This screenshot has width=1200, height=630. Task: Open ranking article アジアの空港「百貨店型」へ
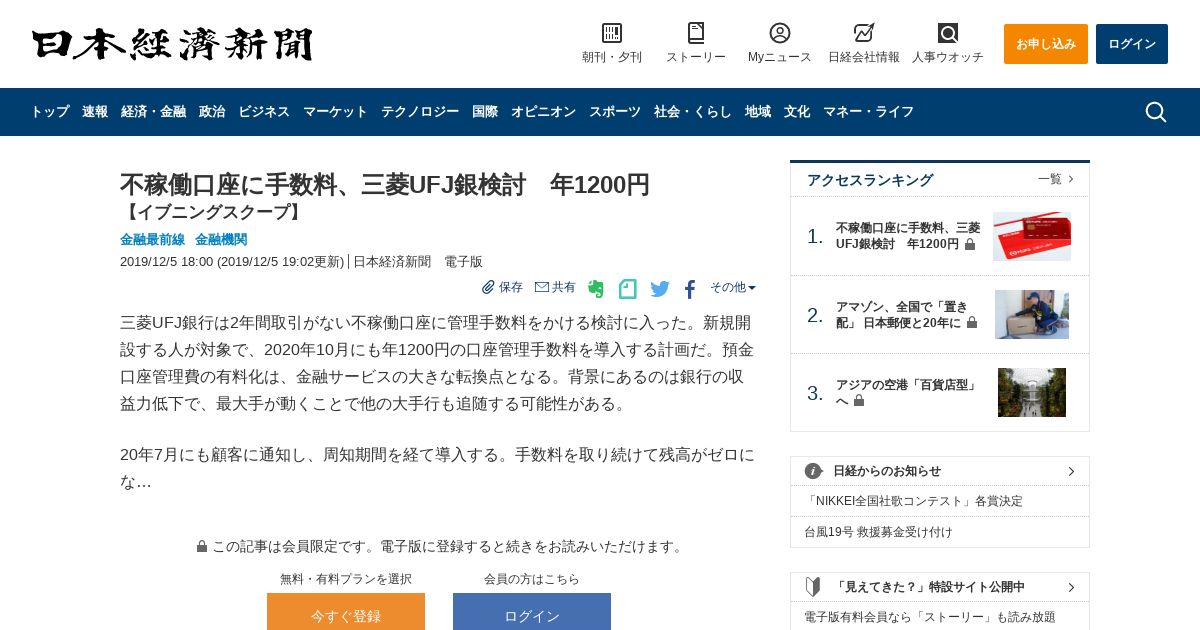click(907, 392)
